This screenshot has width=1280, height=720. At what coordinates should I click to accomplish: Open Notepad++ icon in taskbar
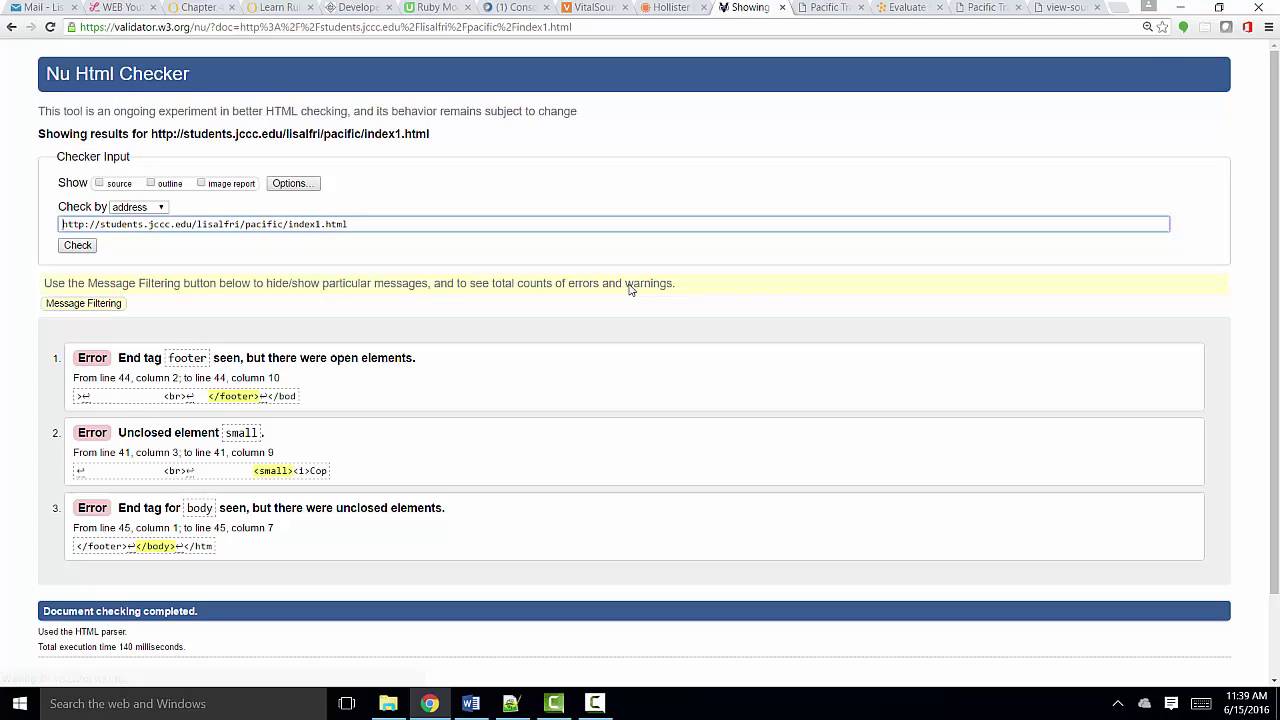pyautogui.click(x=512, y=703)
